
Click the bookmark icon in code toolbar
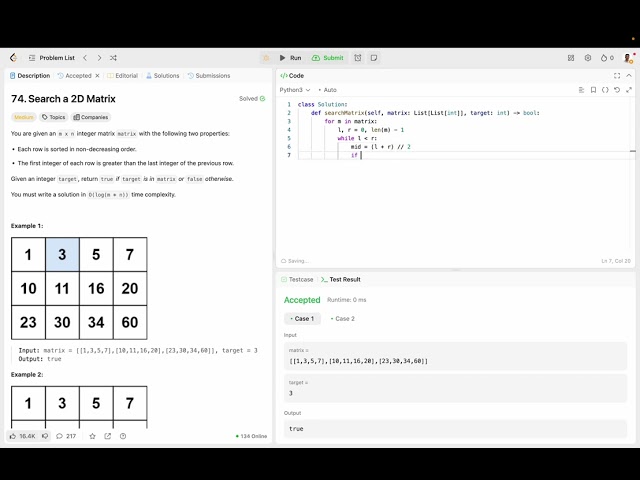click(x=593, y=90)
